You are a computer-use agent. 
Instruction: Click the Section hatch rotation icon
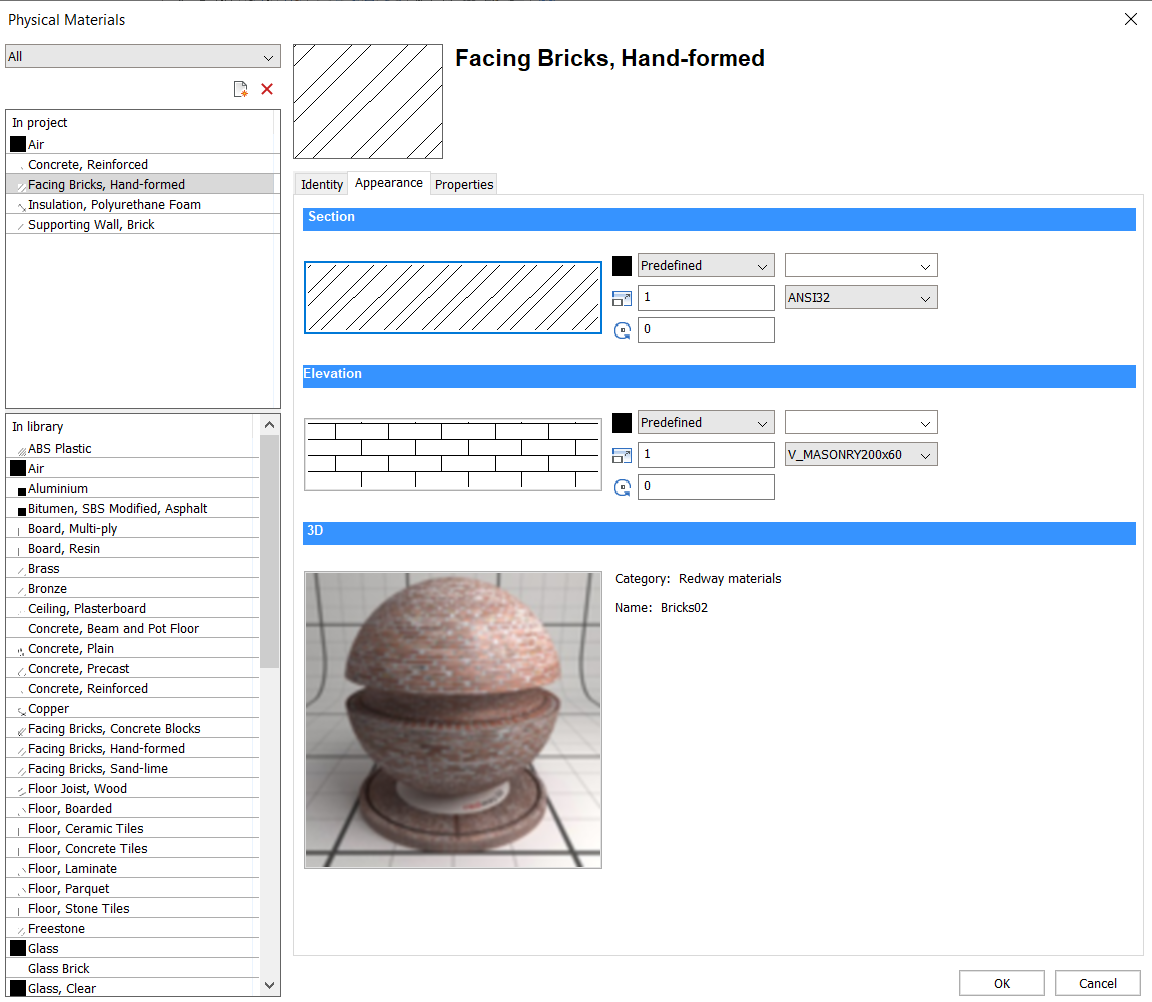click(622, 330)
